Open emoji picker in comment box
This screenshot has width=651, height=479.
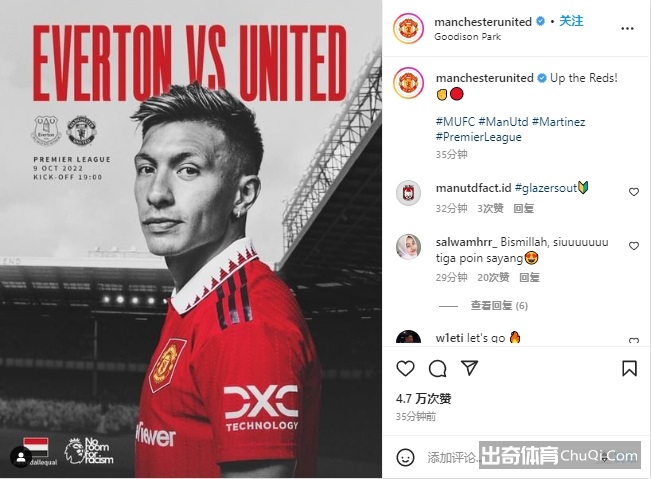[405, 457]
